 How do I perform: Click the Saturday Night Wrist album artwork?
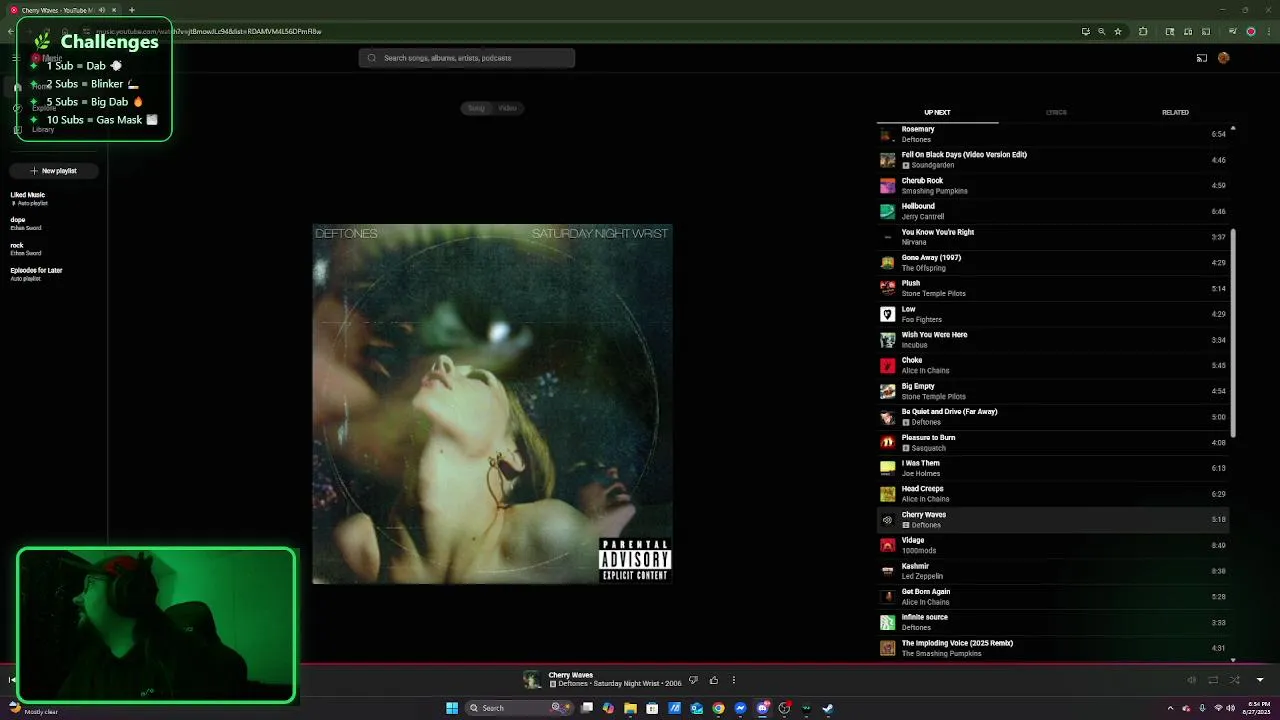(492, 404)
